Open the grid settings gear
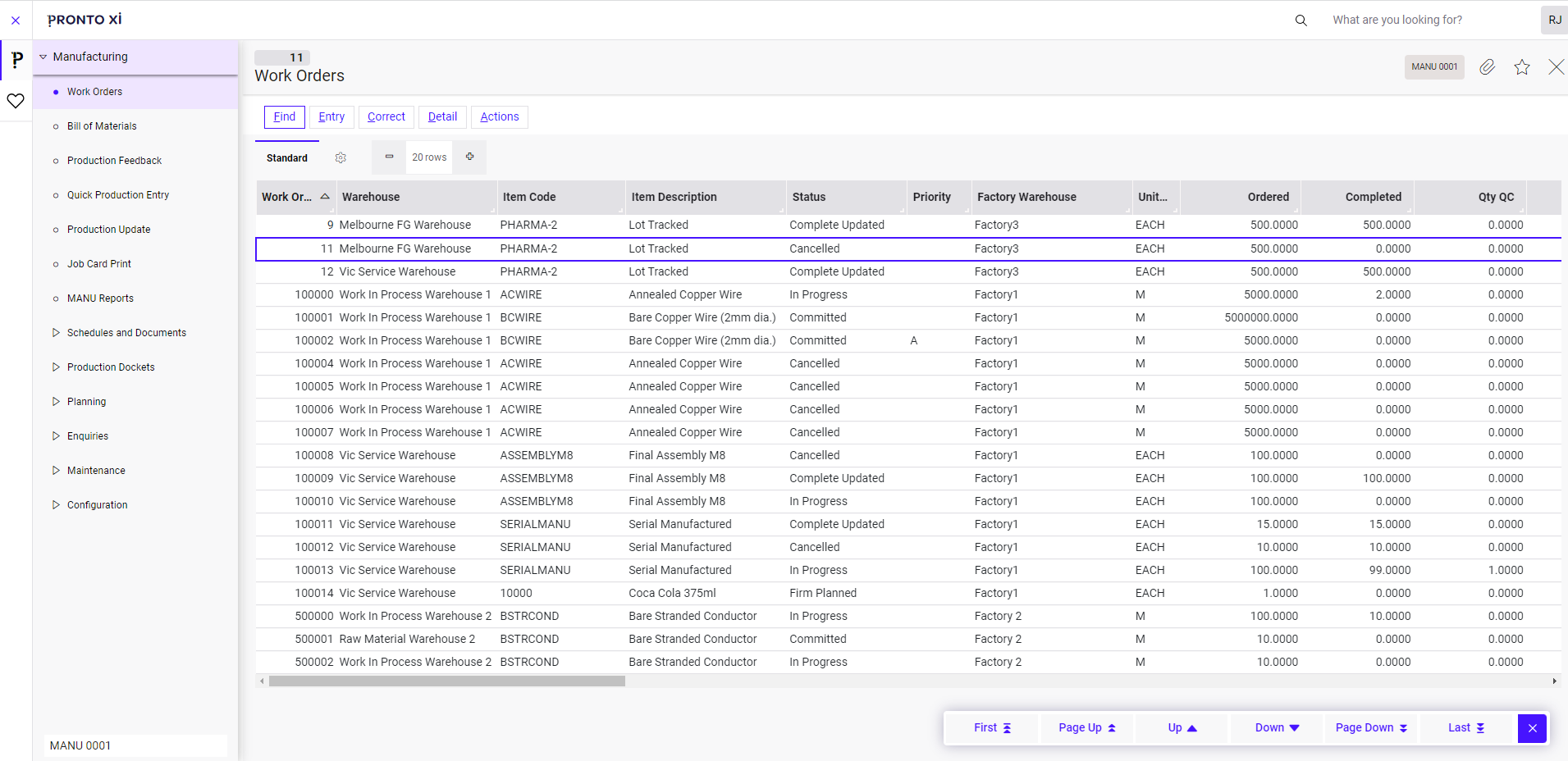Viewport: 1568px width, 761px height. click(341, 157)
